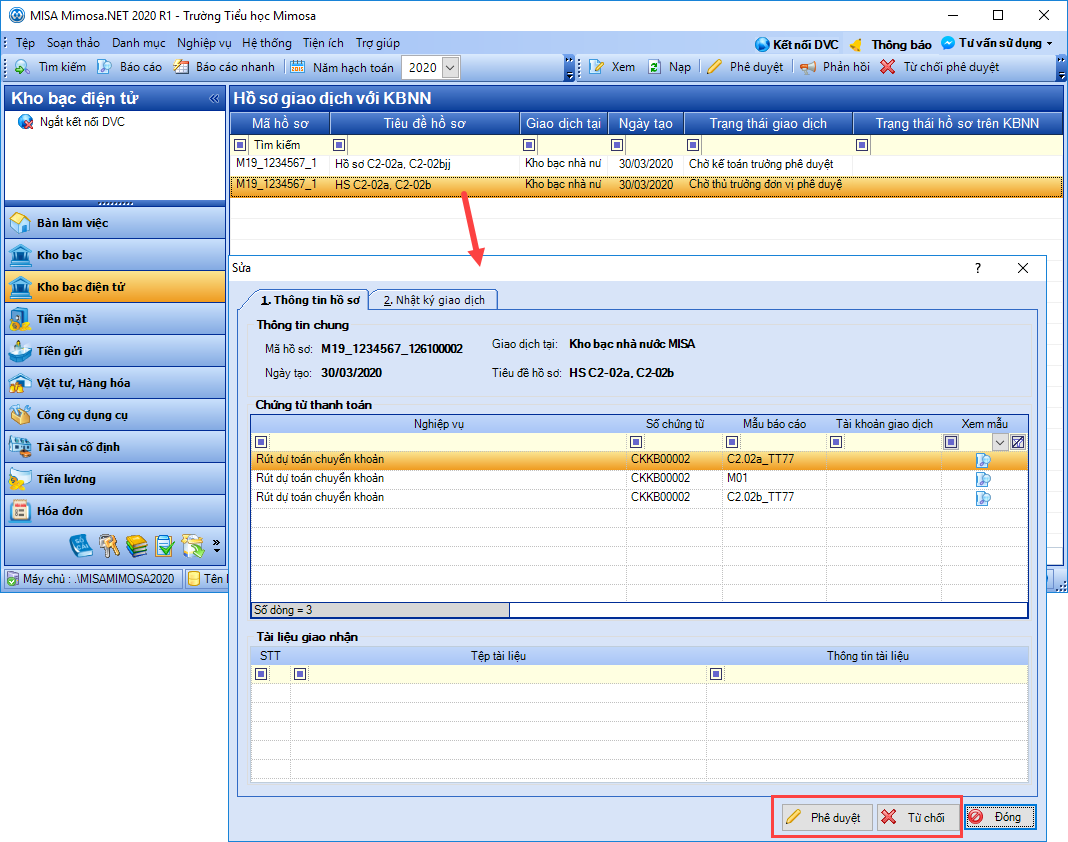
Task: Click the blue book icon in sidebar strip
Action: click(80, 546)
